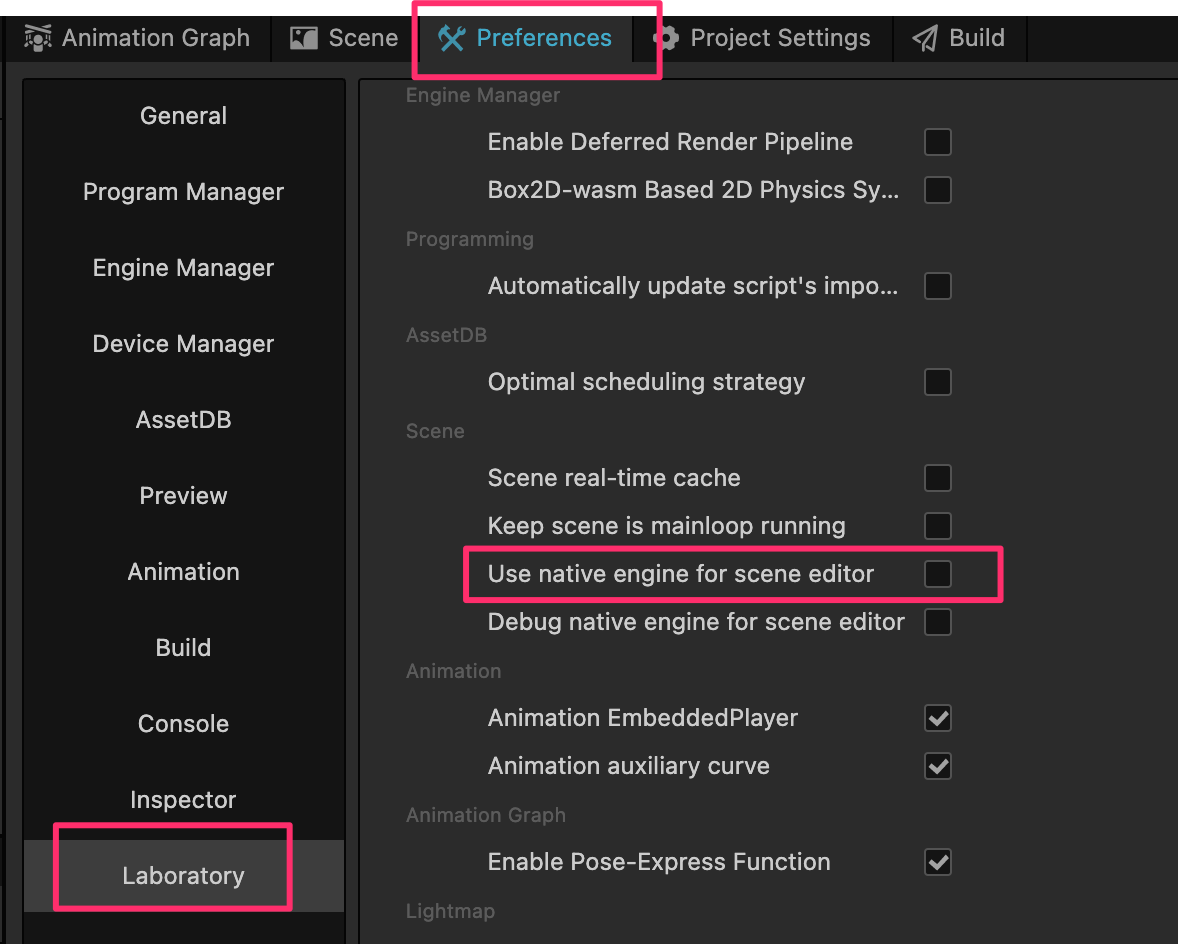Uncheck Enable Pose-Express Function checkbox

click(x=938, y=862)
